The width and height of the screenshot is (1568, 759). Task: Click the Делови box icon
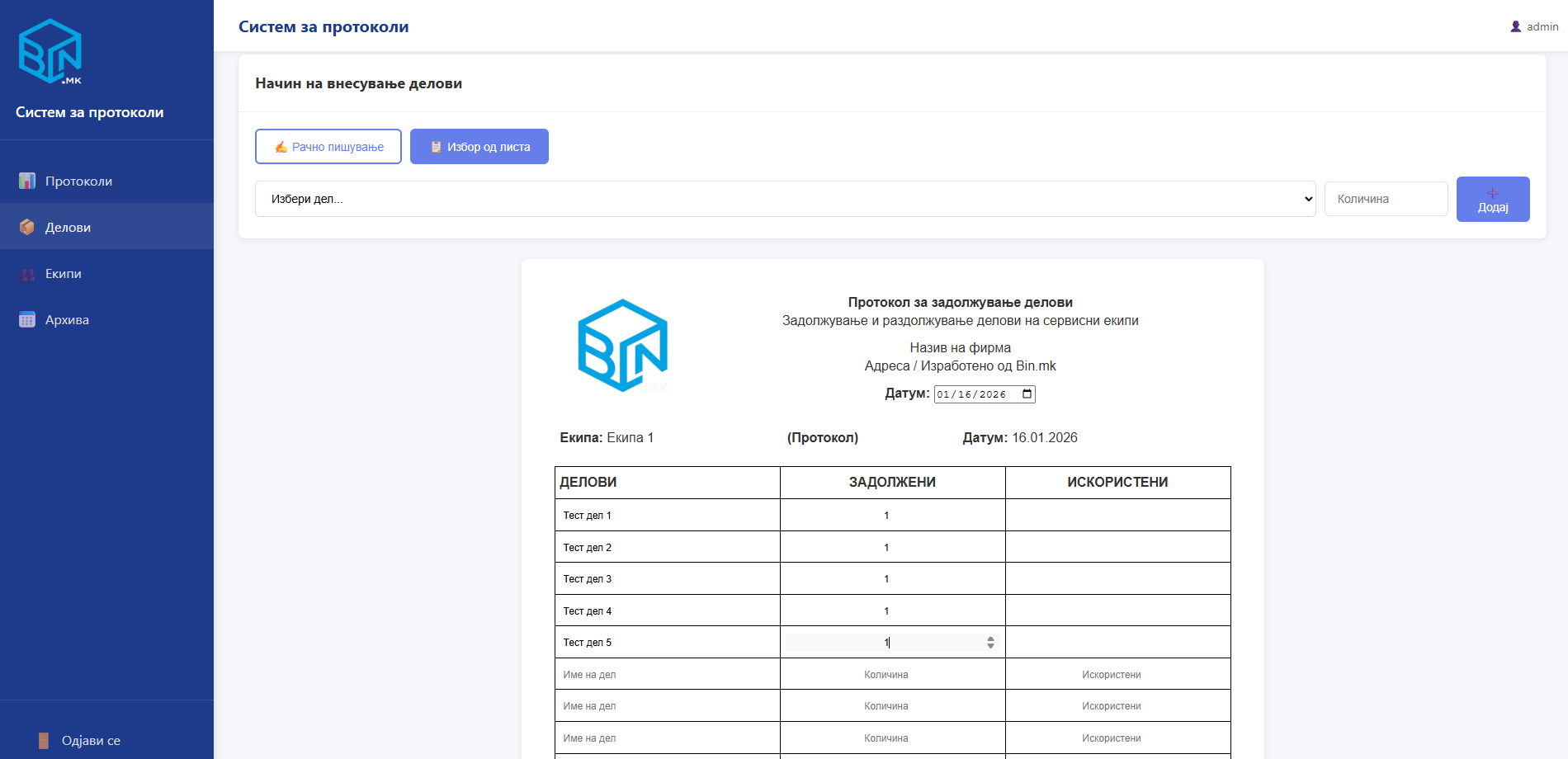27,227
